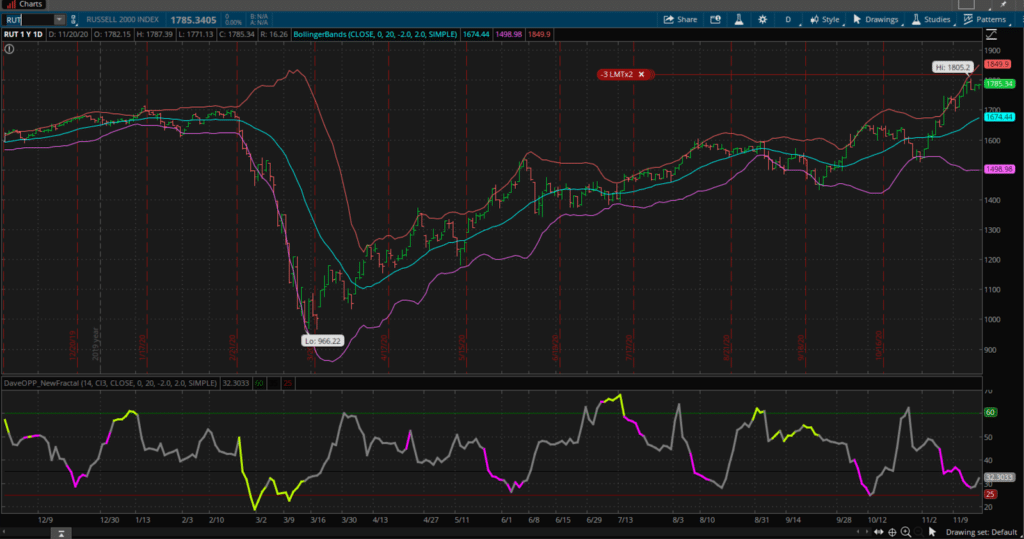Click the R: 16.26 range value

tap(274, 35)
